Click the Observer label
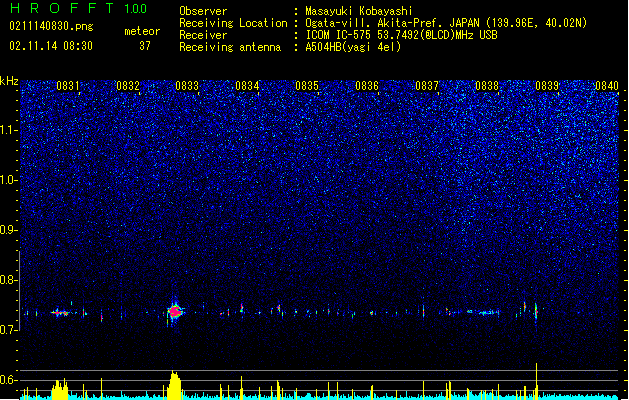 (203, 11)
